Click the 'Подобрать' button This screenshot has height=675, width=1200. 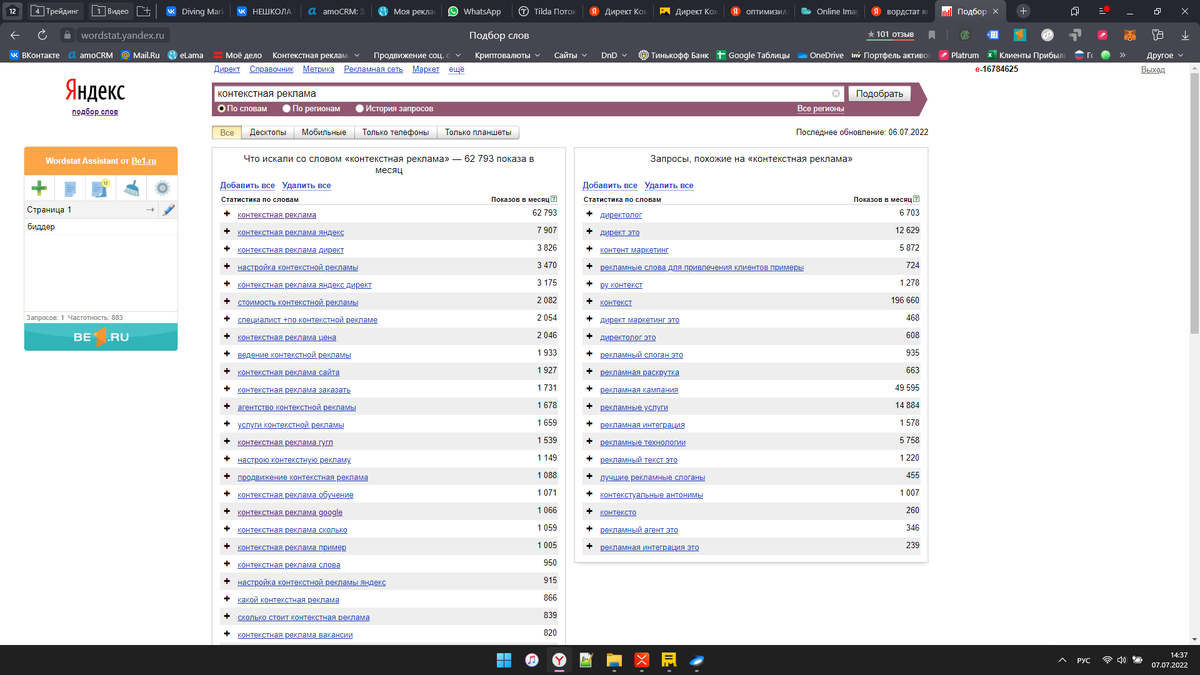tap(880, 94)
